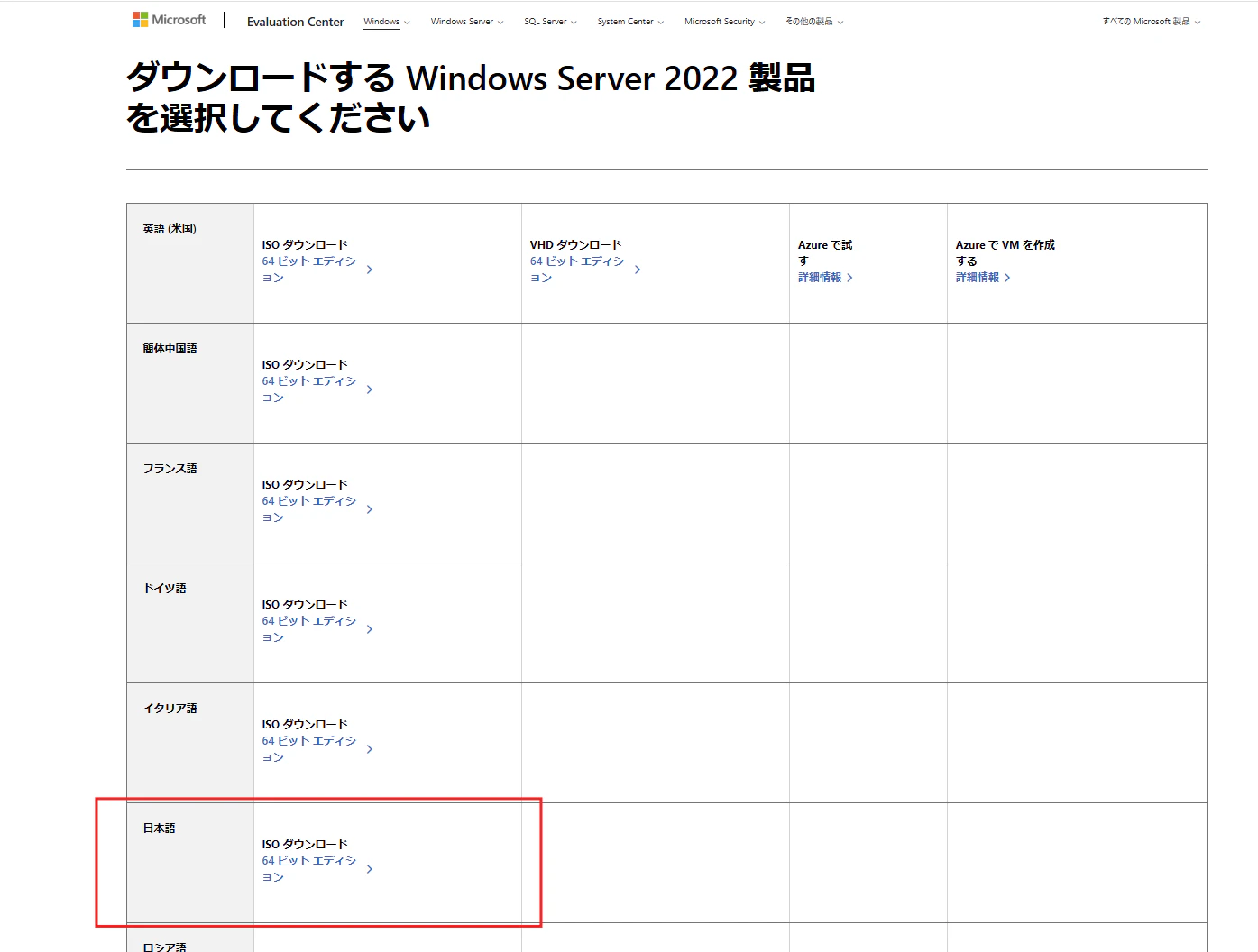Image resolution: width=1258 pixels, height=952 pixels.
Task: Click the chevron in the 簡体中国語 ISO row
Action: coord(370,389)
